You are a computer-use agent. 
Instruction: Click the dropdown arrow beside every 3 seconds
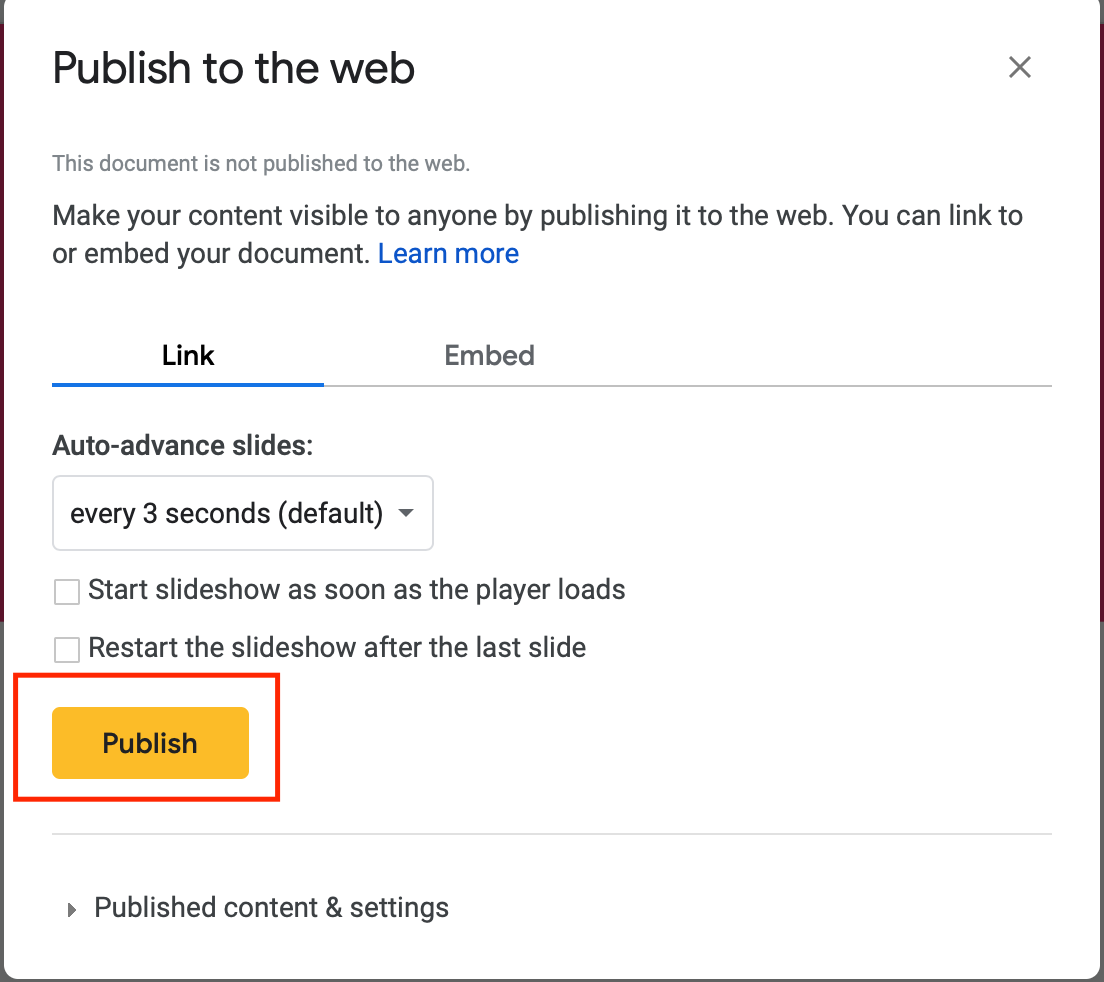(x=406, y=513)
